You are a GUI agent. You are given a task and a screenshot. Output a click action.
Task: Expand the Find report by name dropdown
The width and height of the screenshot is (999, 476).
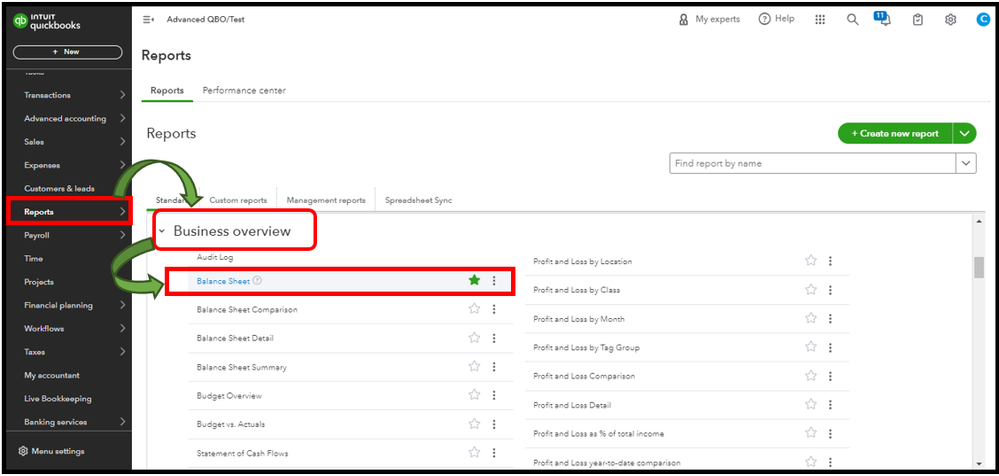[x=966, y=163]
